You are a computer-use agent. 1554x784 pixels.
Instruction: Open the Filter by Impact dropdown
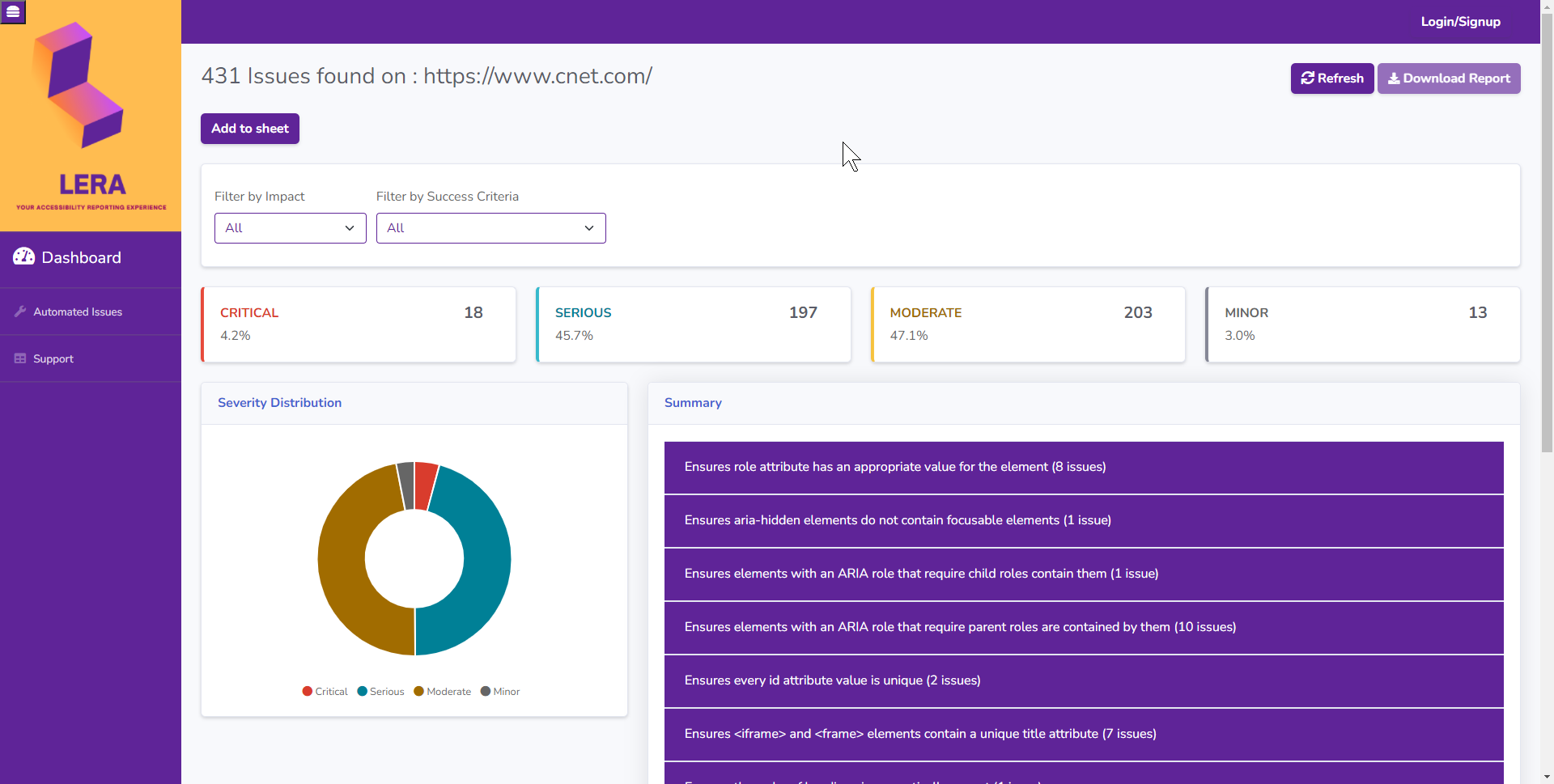click(x=290, y=227)
